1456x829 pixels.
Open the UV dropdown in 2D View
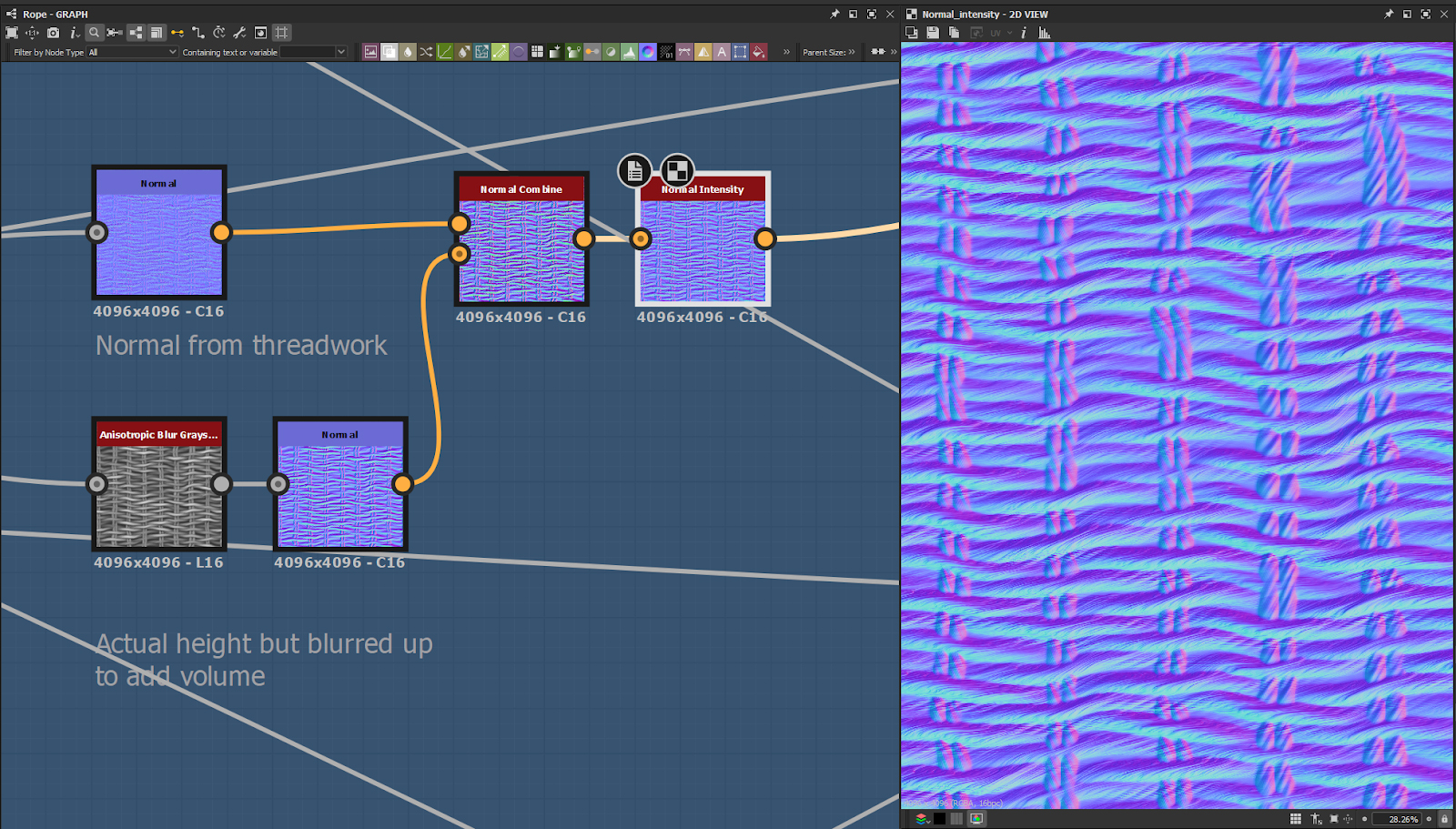coord(1001,33)
